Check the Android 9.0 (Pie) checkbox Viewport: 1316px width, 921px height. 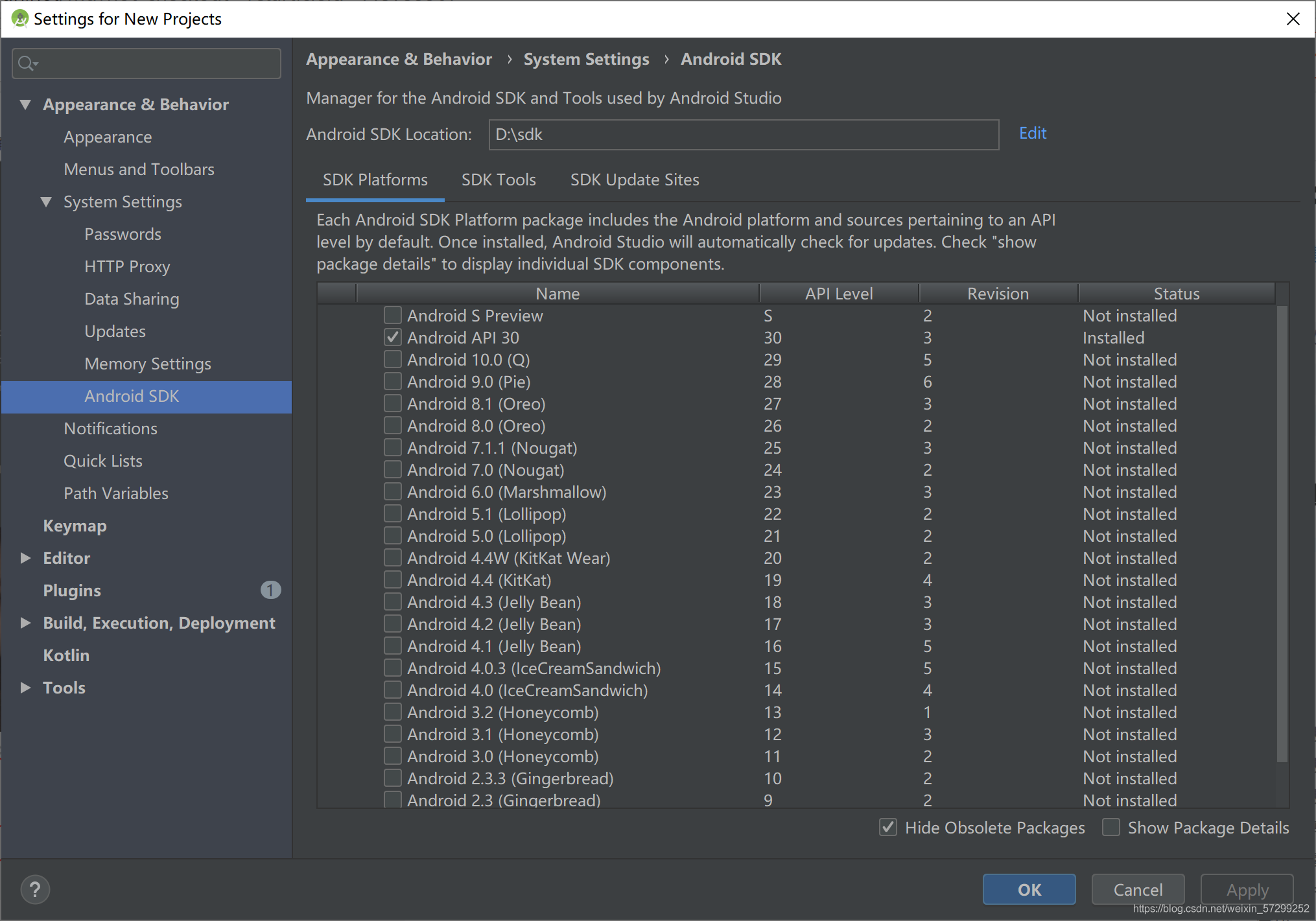click(x=392, y=381)
